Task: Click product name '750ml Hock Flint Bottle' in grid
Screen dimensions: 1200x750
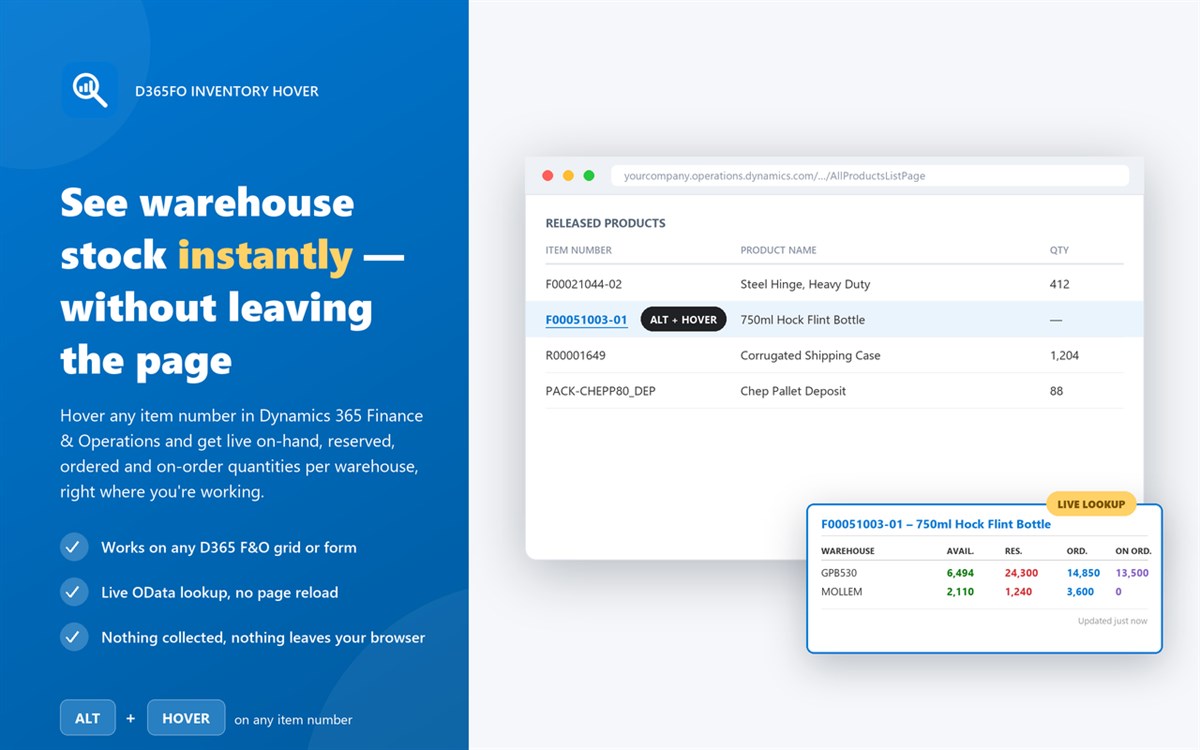Action: pyautogui.click(x=802, y=320)
